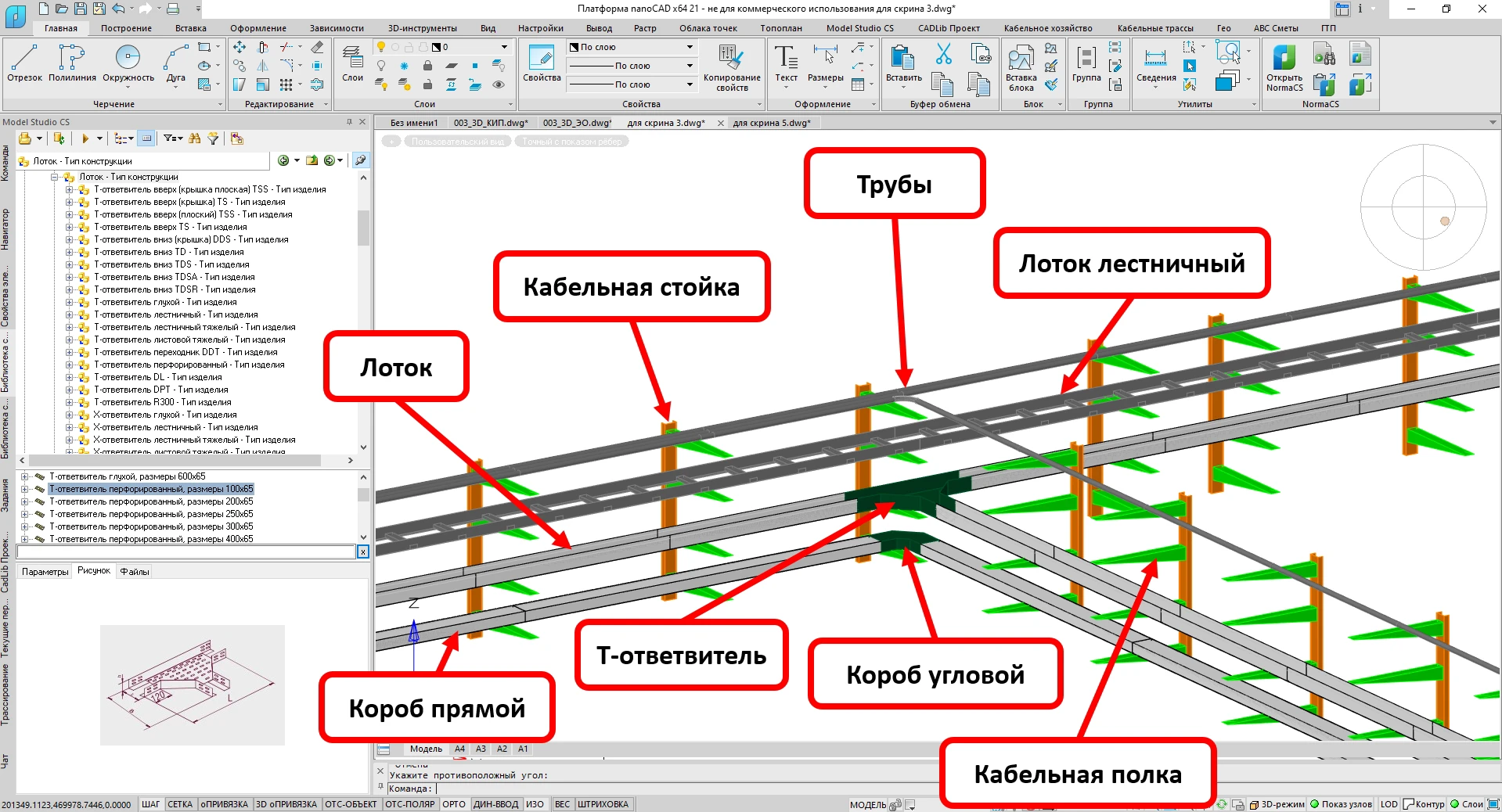Switch to 003_3D_КИП.dwg document tab
This screenshot has width=1502, height=812.
point(491,123)
